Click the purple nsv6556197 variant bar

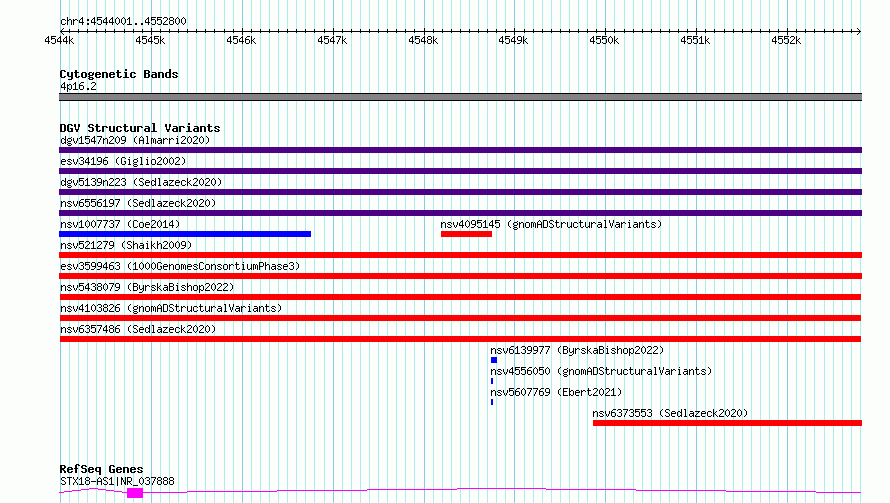tap(460, 213)
